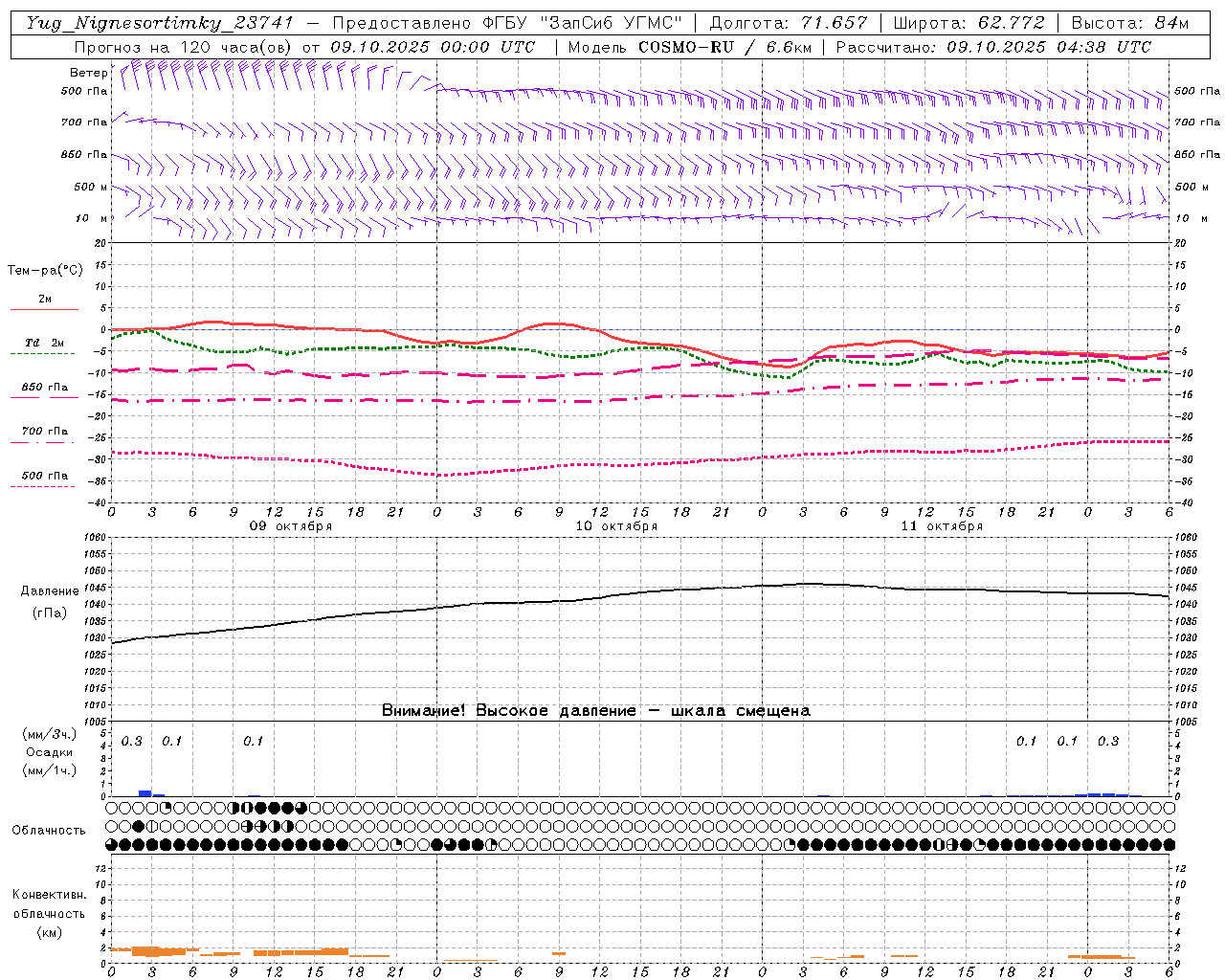Screen dimensions: 1225x980
Task: Click the 'Давление' pressure panel label
Action: [50, 591]
